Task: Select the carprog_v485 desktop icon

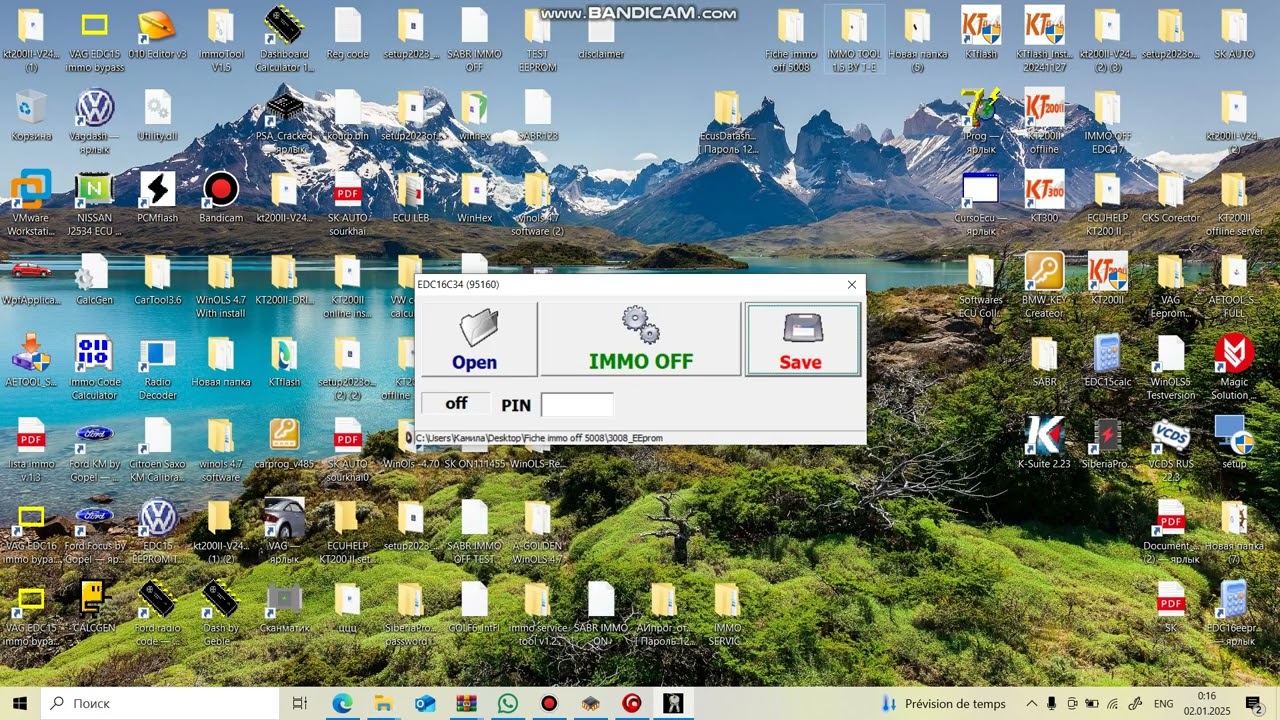Action: pyautogui.click(x=285, y=444)
